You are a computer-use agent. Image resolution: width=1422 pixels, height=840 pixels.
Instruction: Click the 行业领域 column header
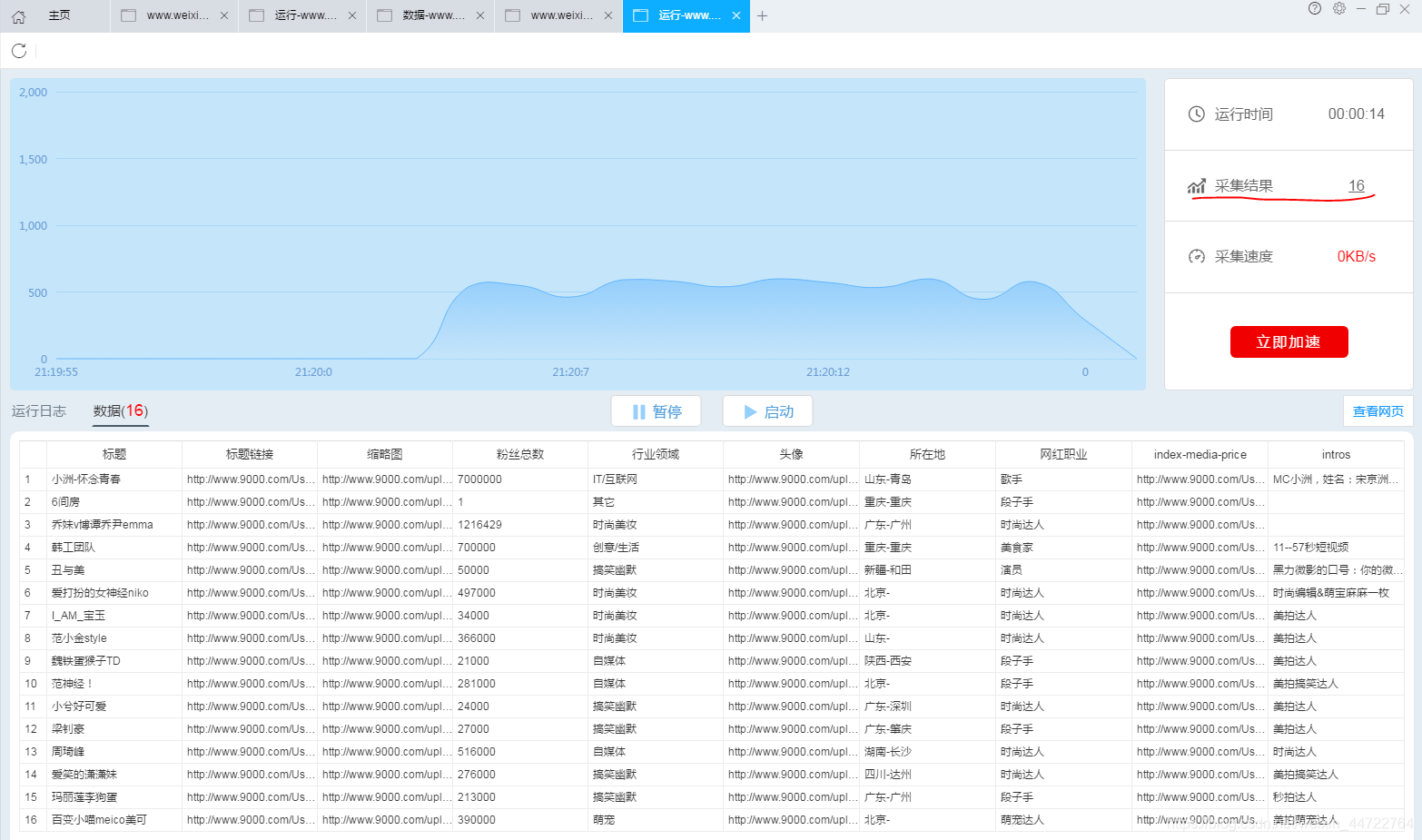point(656,454)
